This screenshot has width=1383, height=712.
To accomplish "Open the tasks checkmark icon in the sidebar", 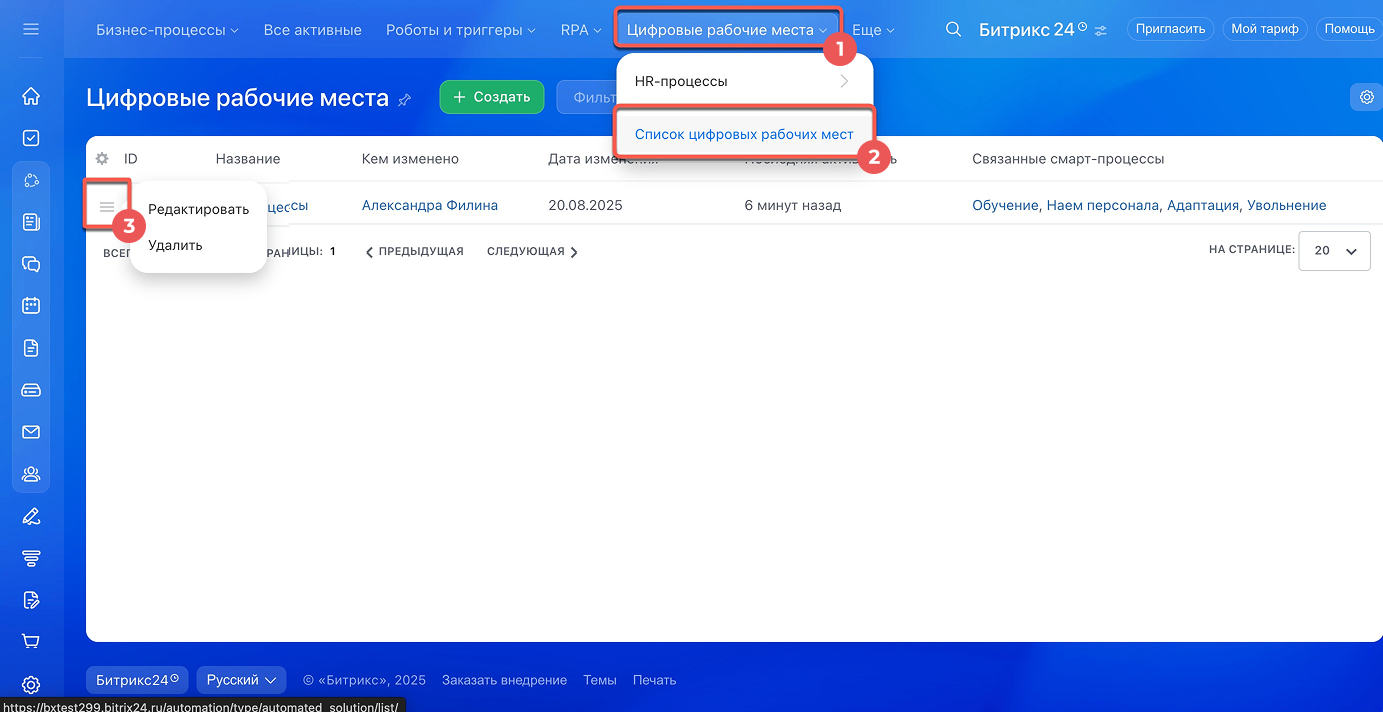I will tap(31, 138).
